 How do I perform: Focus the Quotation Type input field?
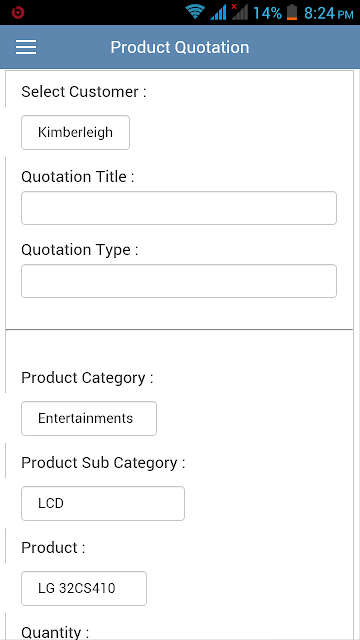tap(179, 281)
